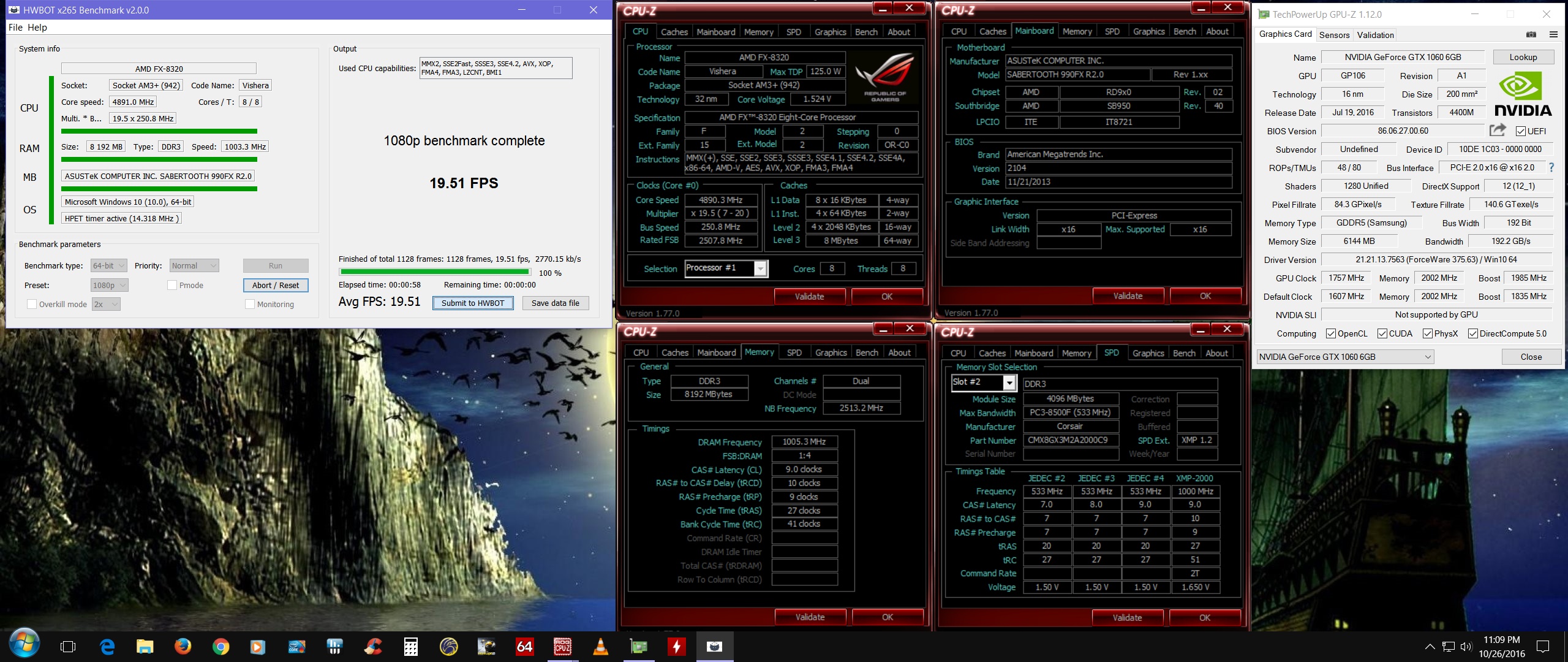Click the Close button in GPU-Z

(1531, 357)
